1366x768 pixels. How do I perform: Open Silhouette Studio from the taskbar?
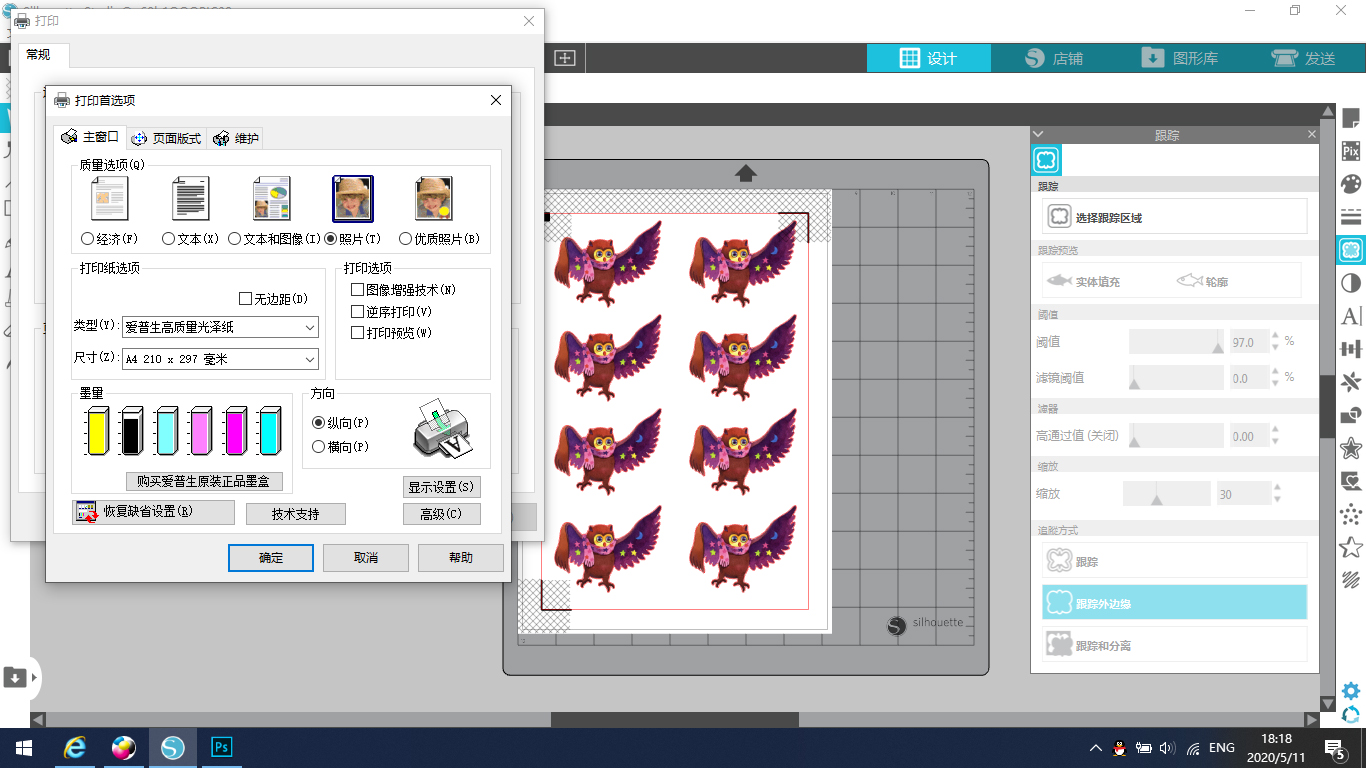(x=174, y=748)
